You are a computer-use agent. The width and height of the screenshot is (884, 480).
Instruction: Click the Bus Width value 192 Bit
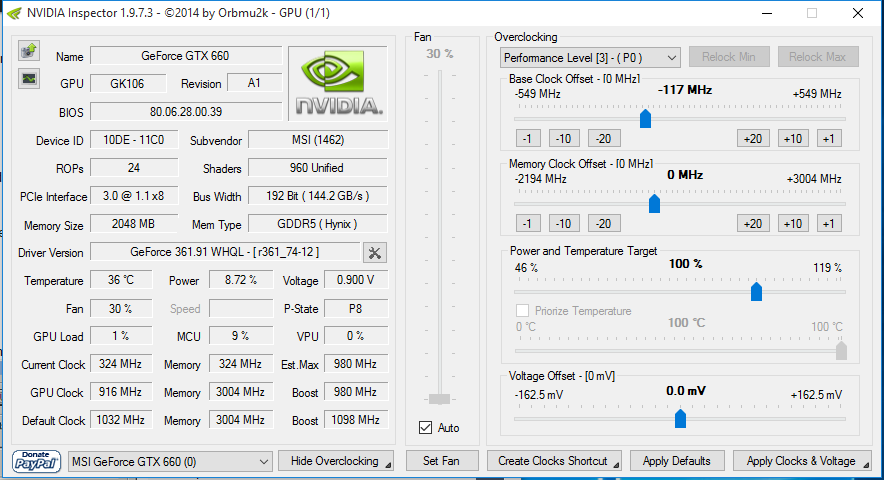pyautogui.click(x=318, y=196)
